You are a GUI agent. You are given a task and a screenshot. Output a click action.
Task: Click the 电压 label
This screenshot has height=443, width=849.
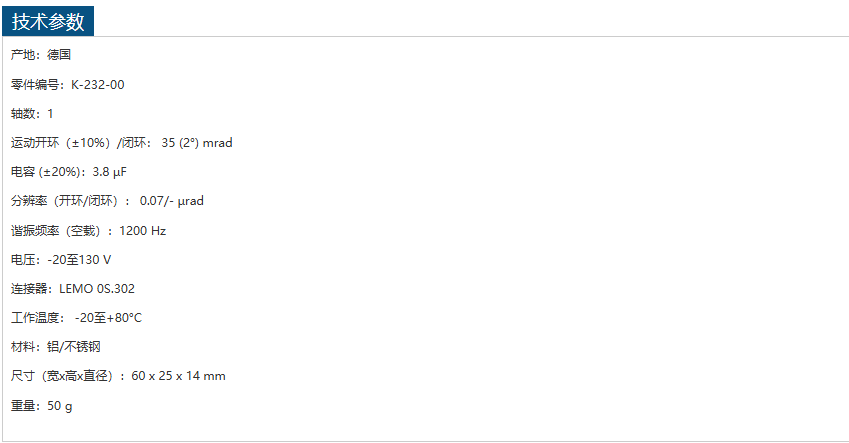[x=23, y=260]
